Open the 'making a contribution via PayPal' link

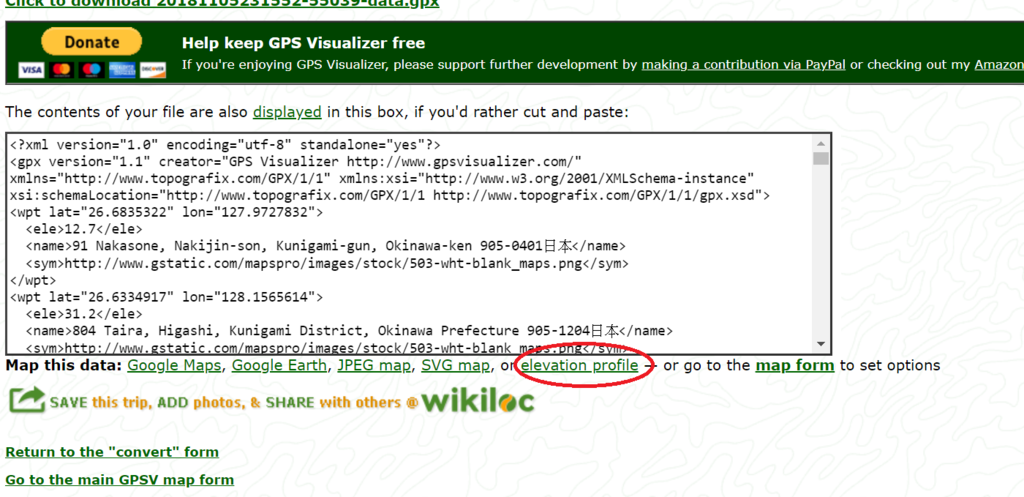[x=743, y=65]
